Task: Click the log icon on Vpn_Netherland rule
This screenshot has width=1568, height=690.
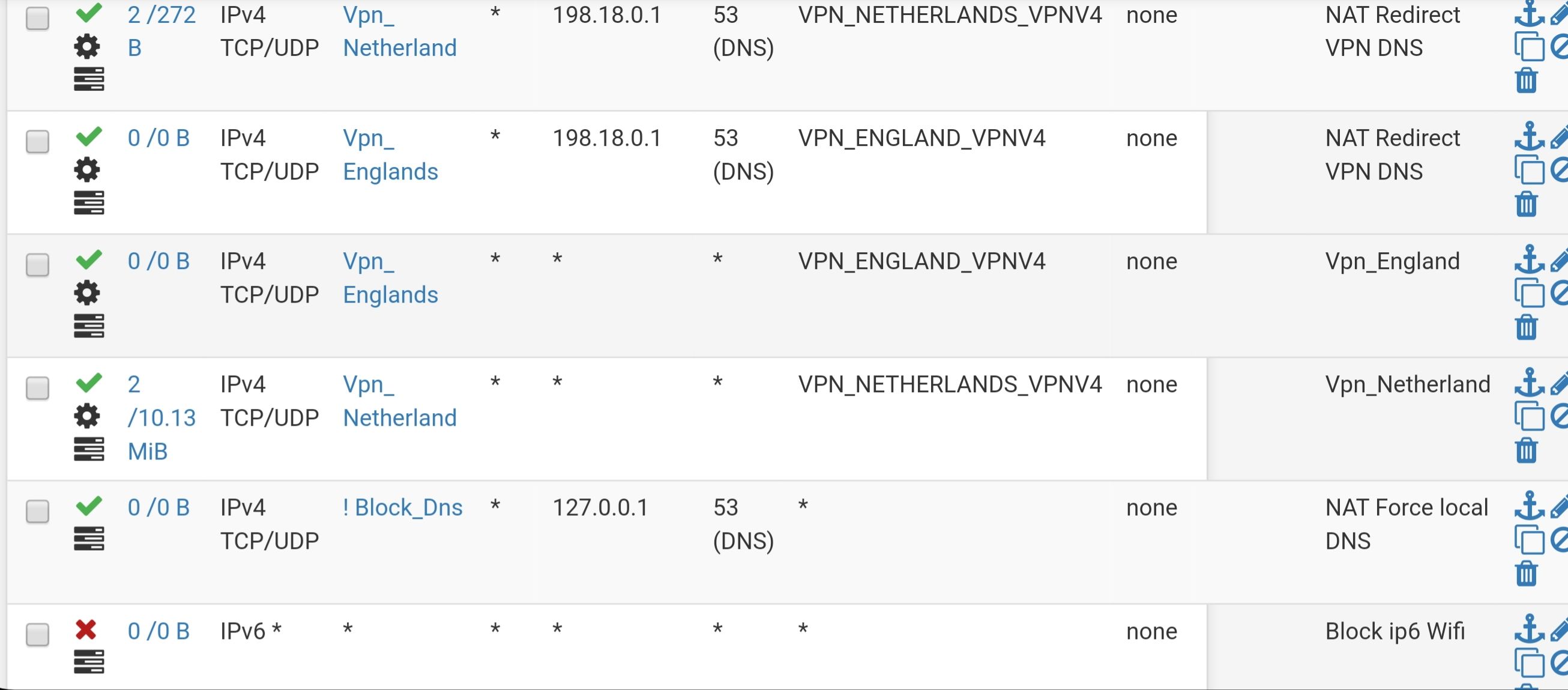Action: tap(89, 449)
